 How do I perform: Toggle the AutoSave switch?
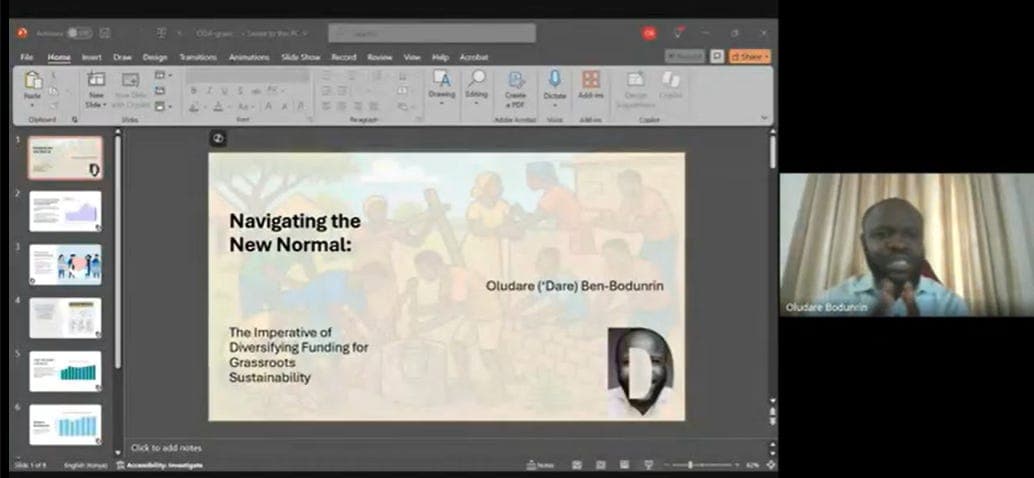point(78,33)
